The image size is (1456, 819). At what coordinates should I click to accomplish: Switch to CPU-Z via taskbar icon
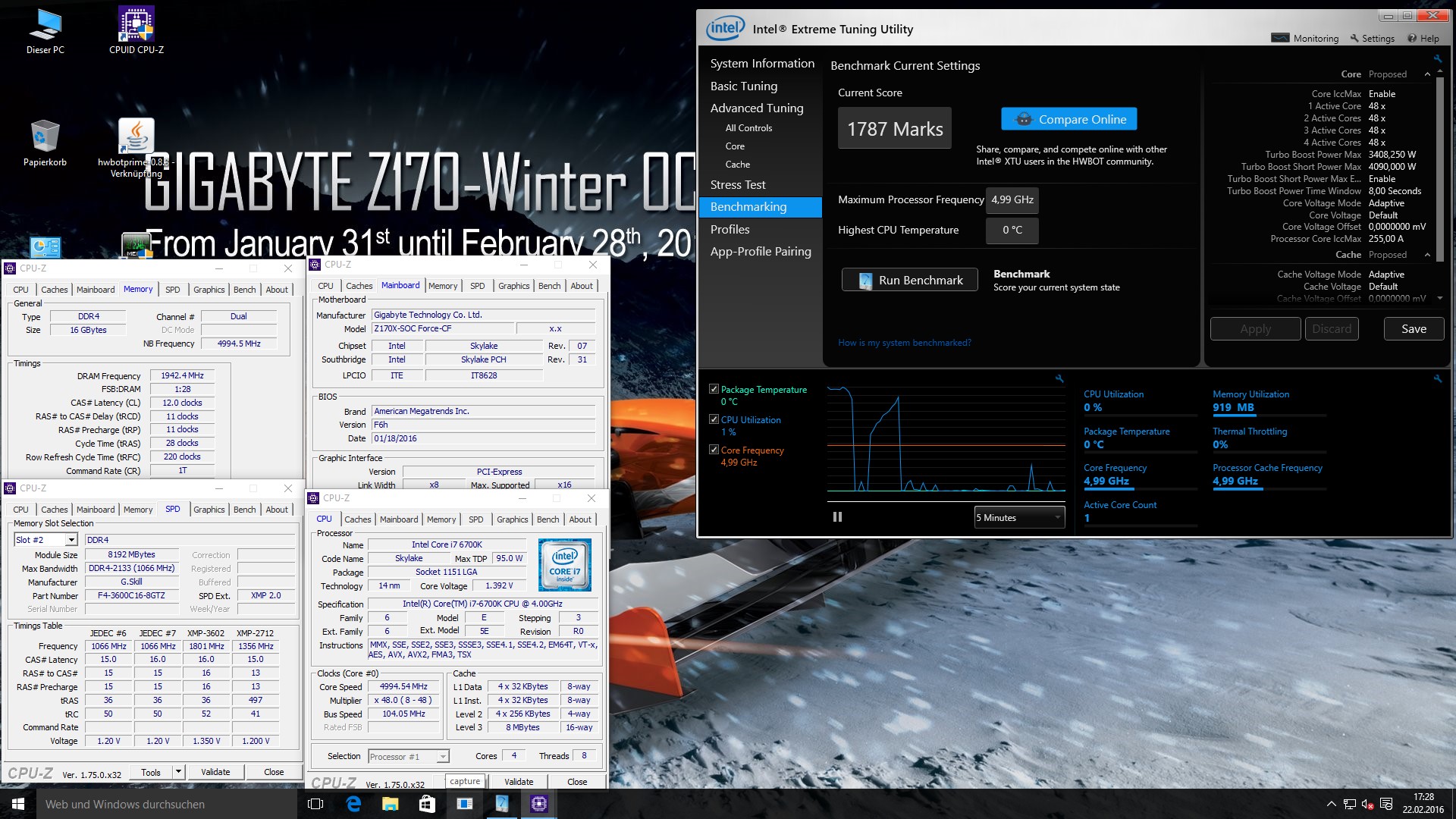click(539, 804)
